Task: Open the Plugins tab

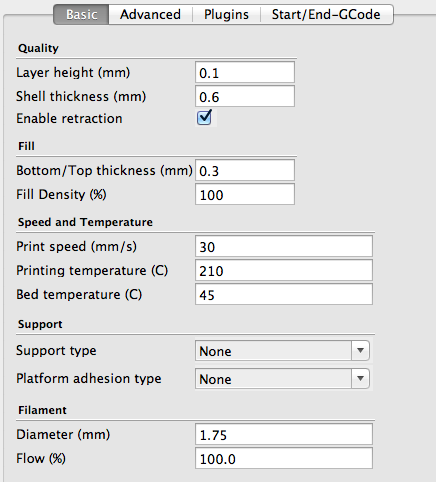Action: (x=226, y=14)
